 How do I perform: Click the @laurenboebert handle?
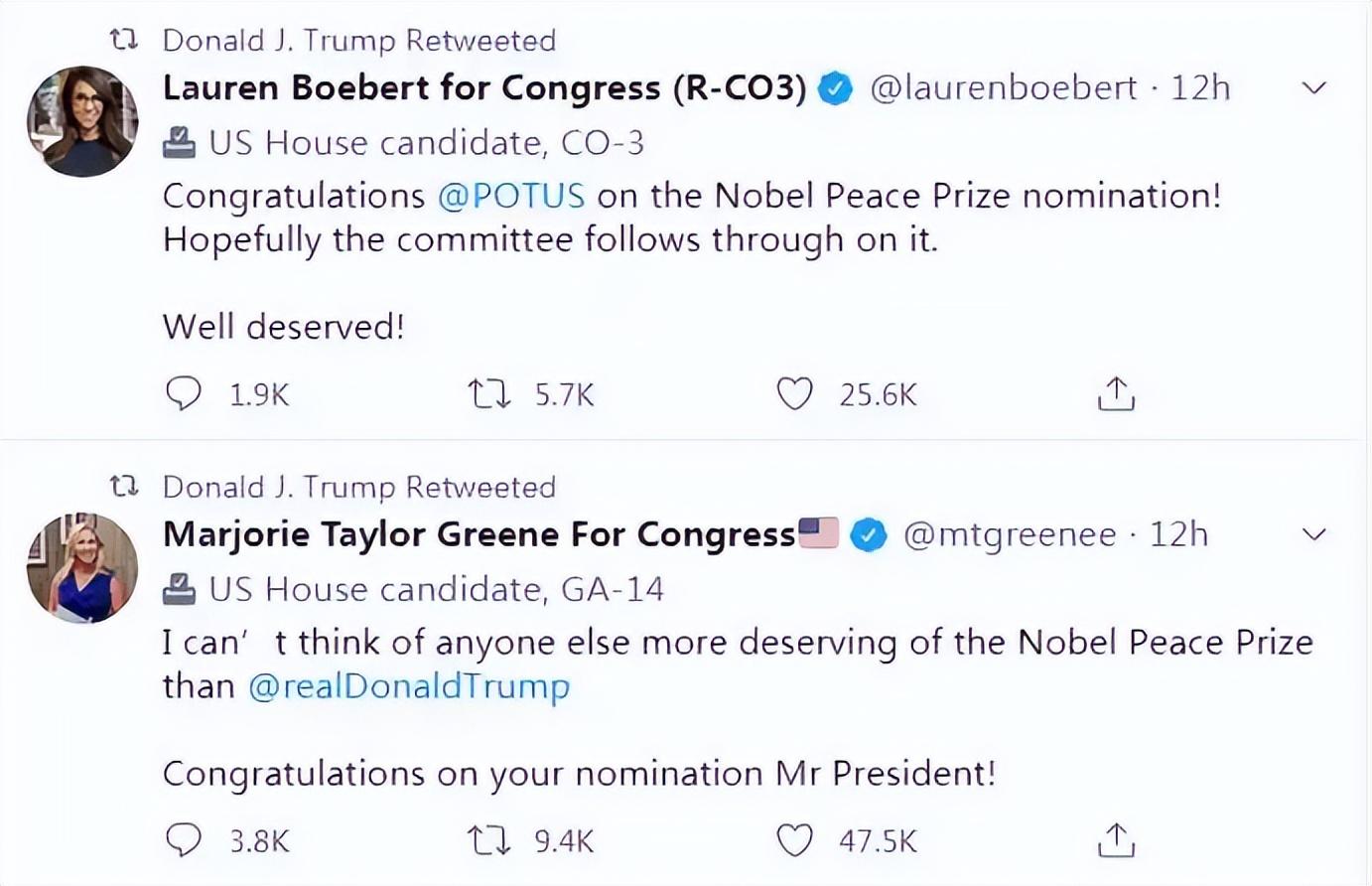click(1004, 88)
